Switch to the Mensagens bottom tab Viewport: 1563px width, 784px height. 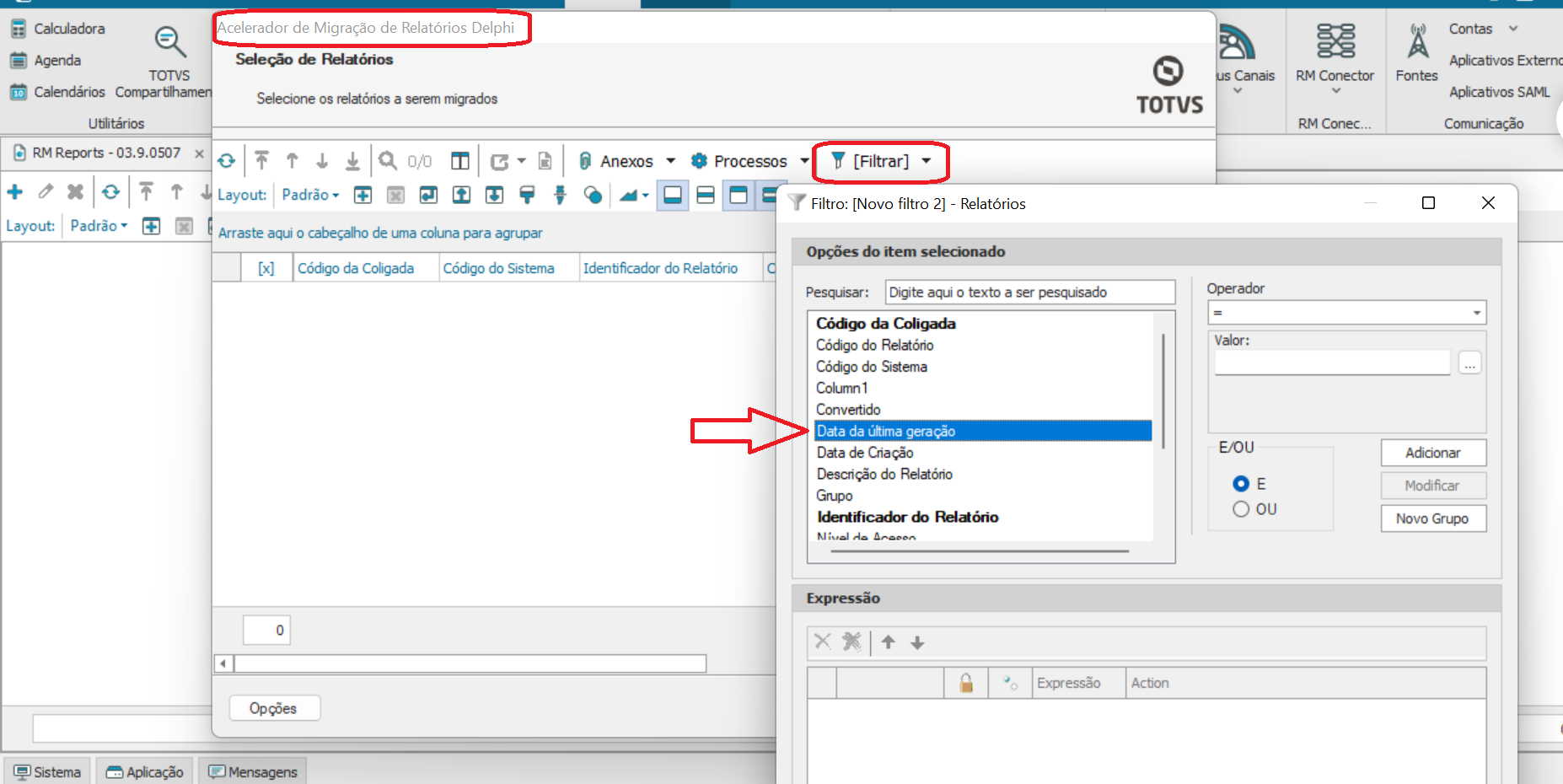click(x=253, y=772)
